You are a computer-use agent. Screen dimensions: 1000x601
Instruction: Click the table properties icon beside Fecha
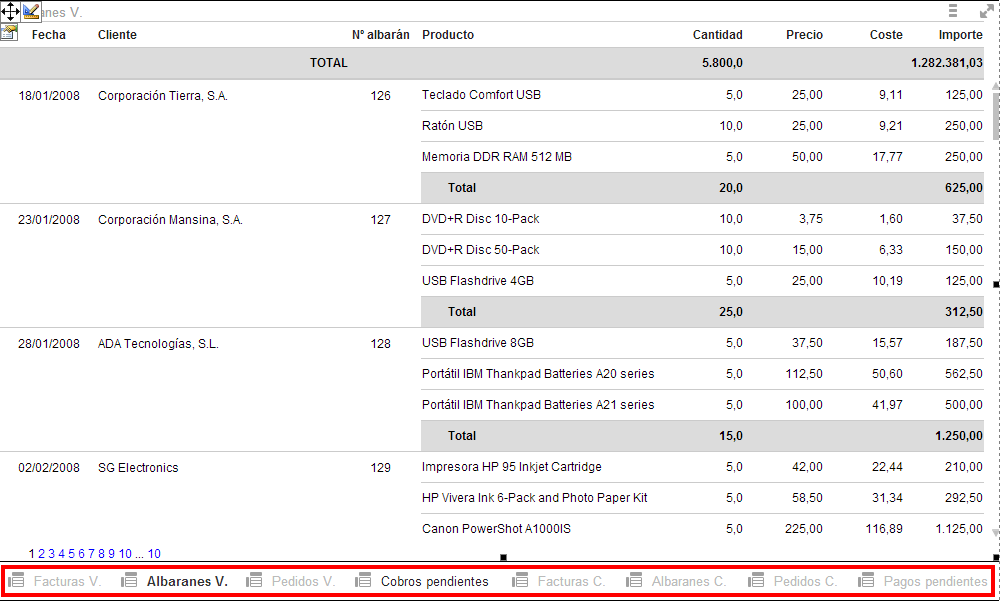click(9, 33)
